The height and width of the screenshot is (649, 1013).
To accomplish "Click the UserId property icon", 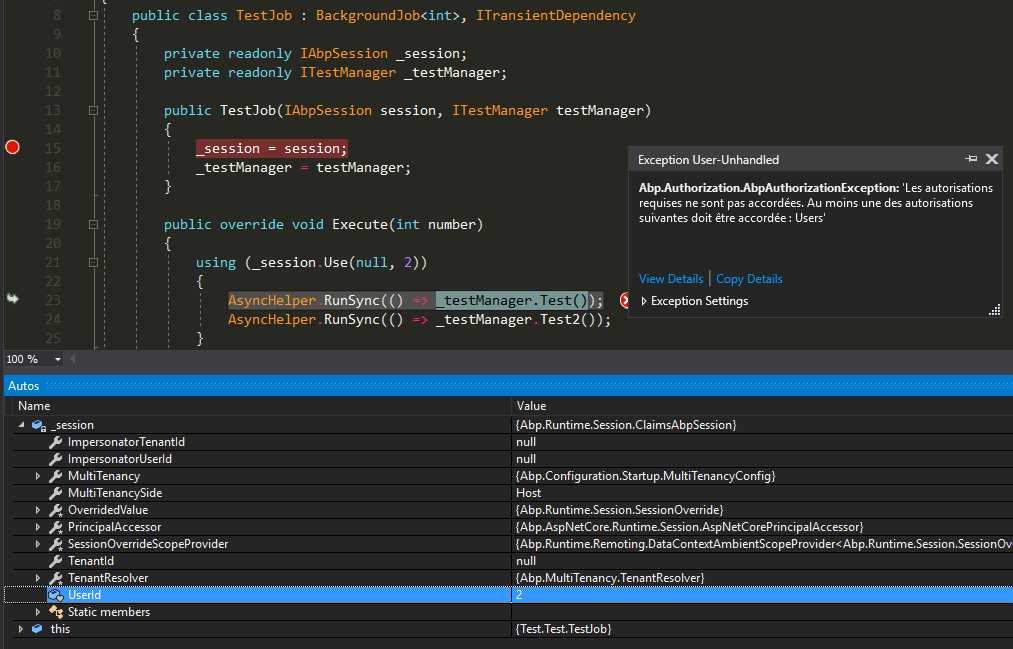I will pos(54,594).
